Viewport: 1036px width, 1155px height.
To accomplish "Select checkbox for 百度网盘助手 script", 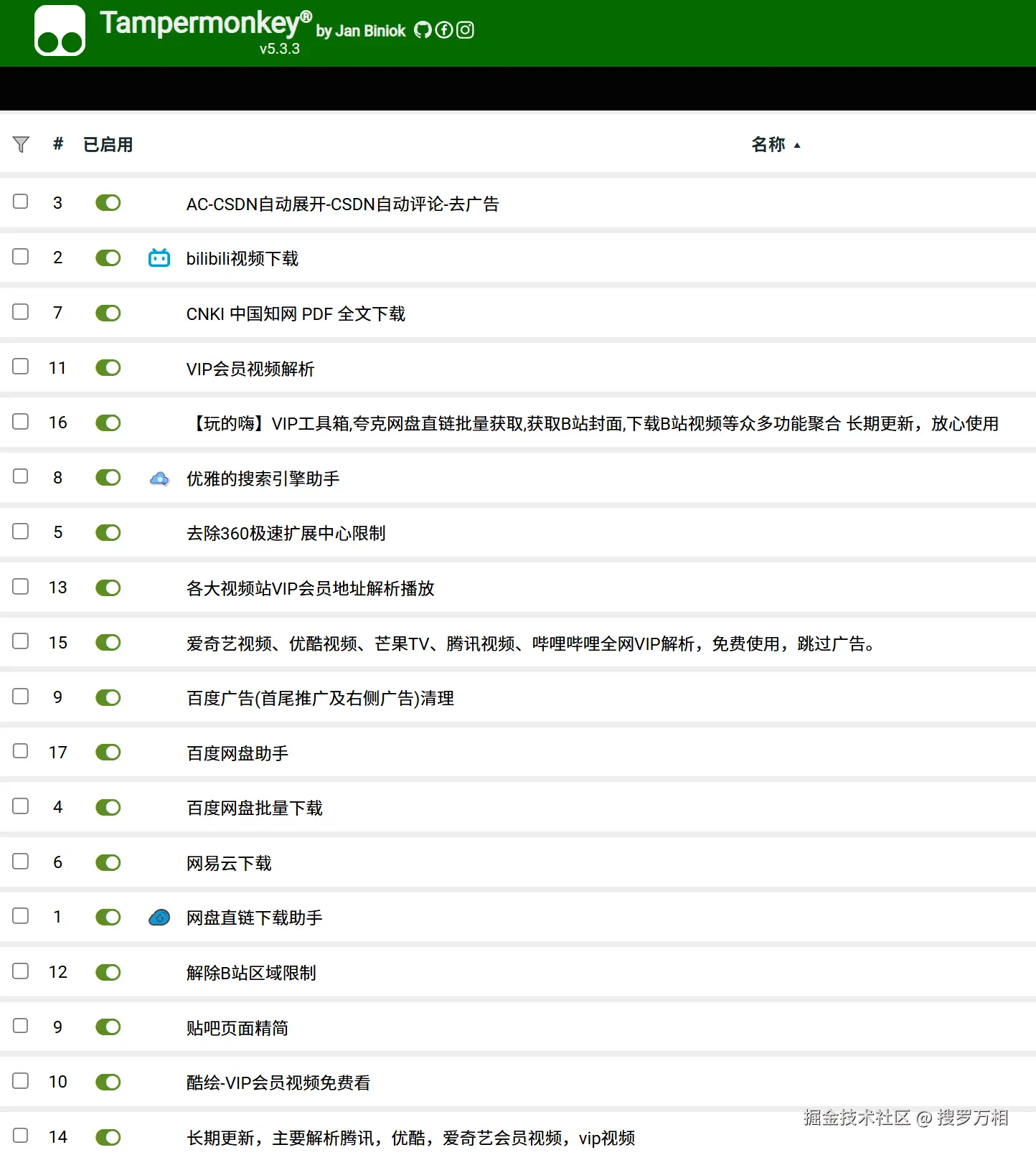I will (x=21, y=751).
